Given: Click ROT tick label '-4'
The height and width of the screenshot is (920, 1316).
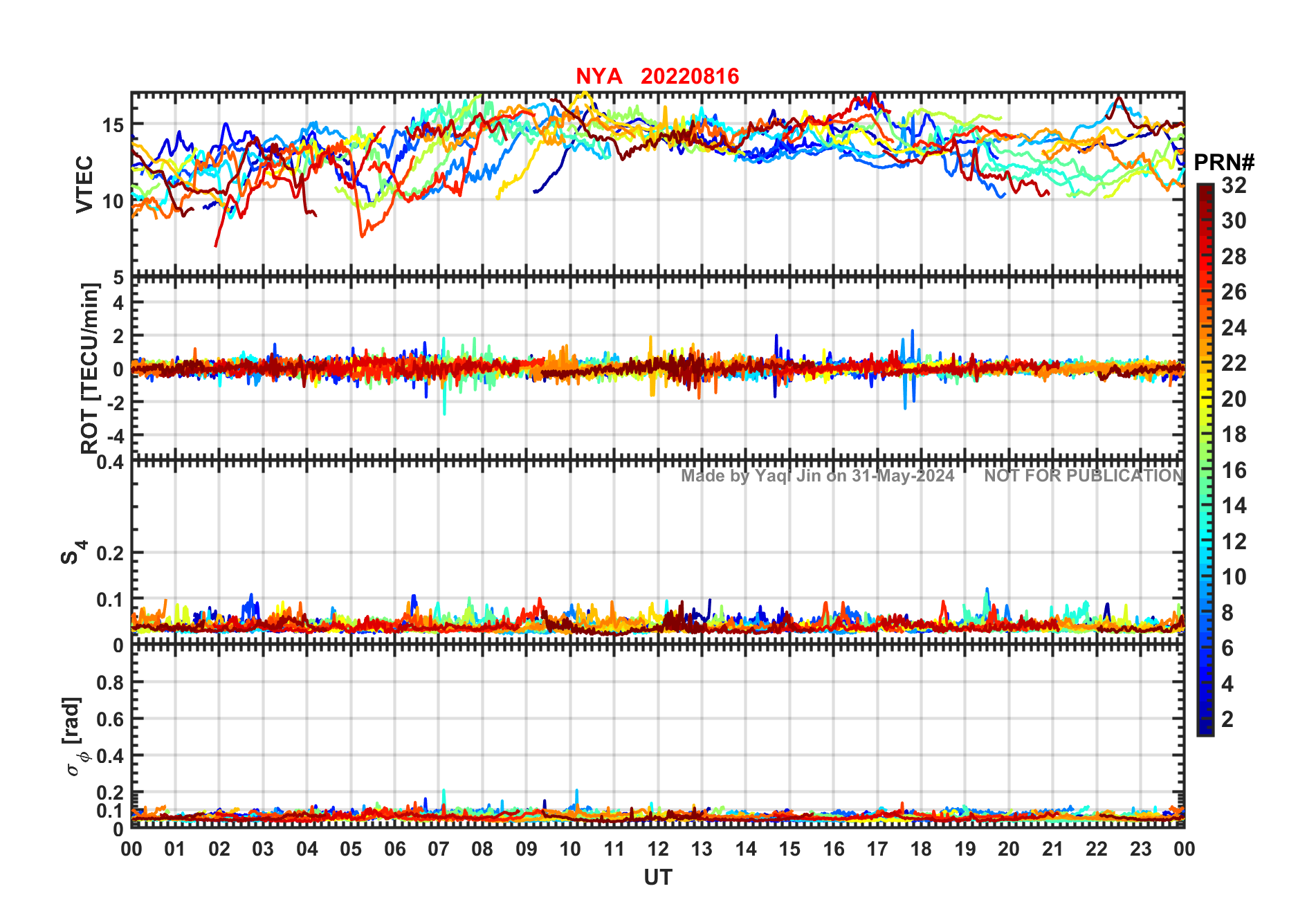Looking at the screenshot, I should coord(114,436).
